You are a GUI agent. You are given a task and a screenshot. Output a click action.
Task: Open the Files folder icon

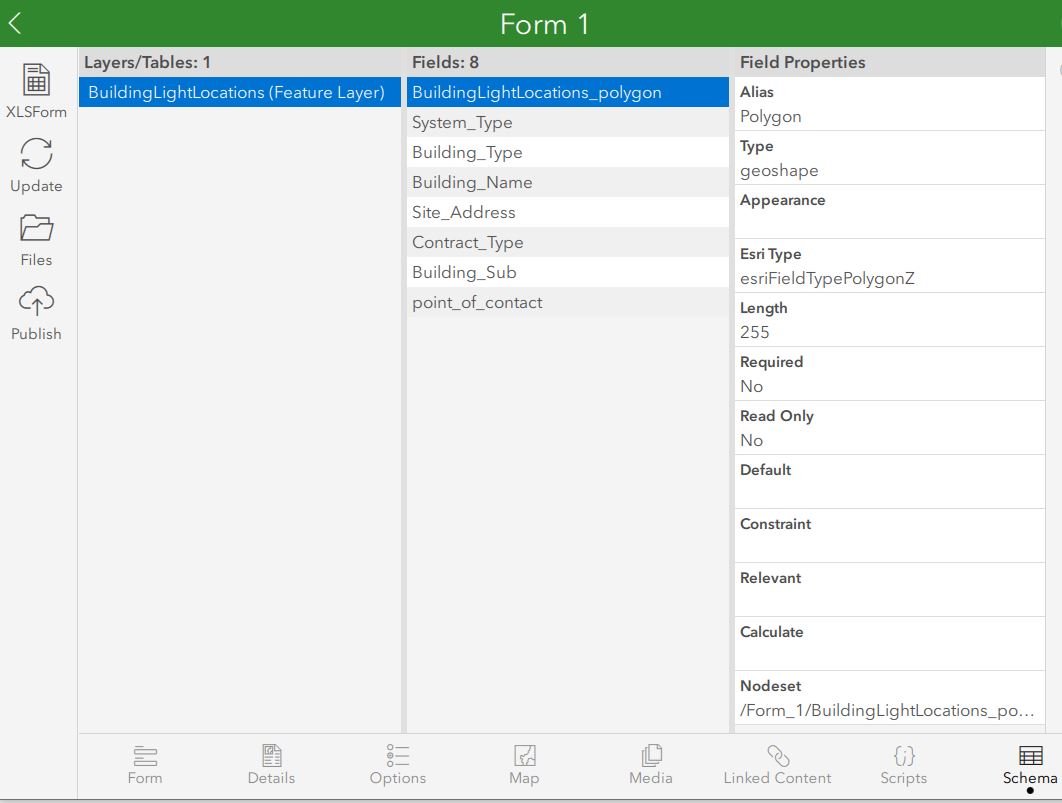pos(36,232)
